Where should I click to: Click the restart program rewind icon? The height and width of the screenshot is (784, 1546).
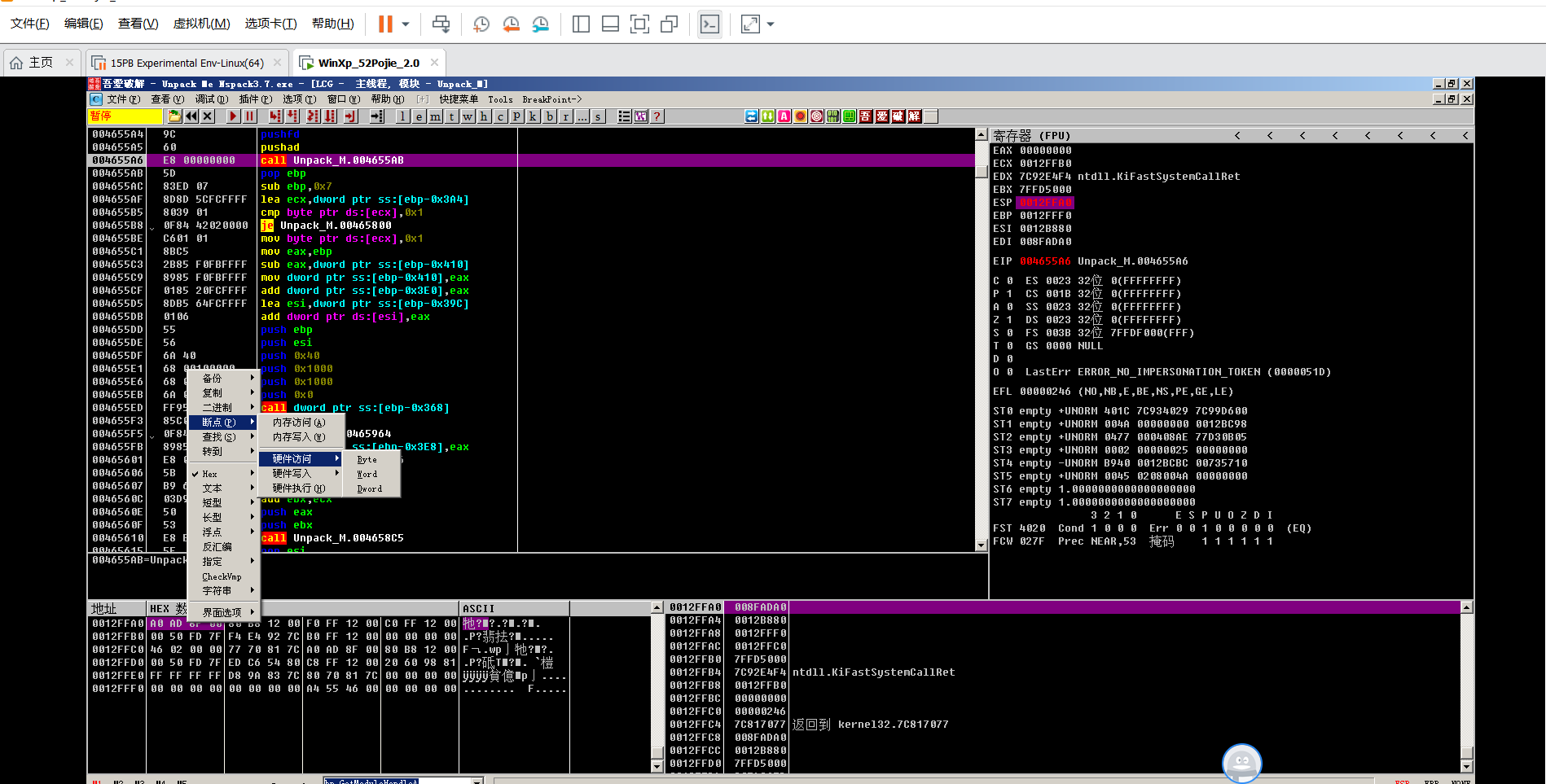(x=191, y=116)
